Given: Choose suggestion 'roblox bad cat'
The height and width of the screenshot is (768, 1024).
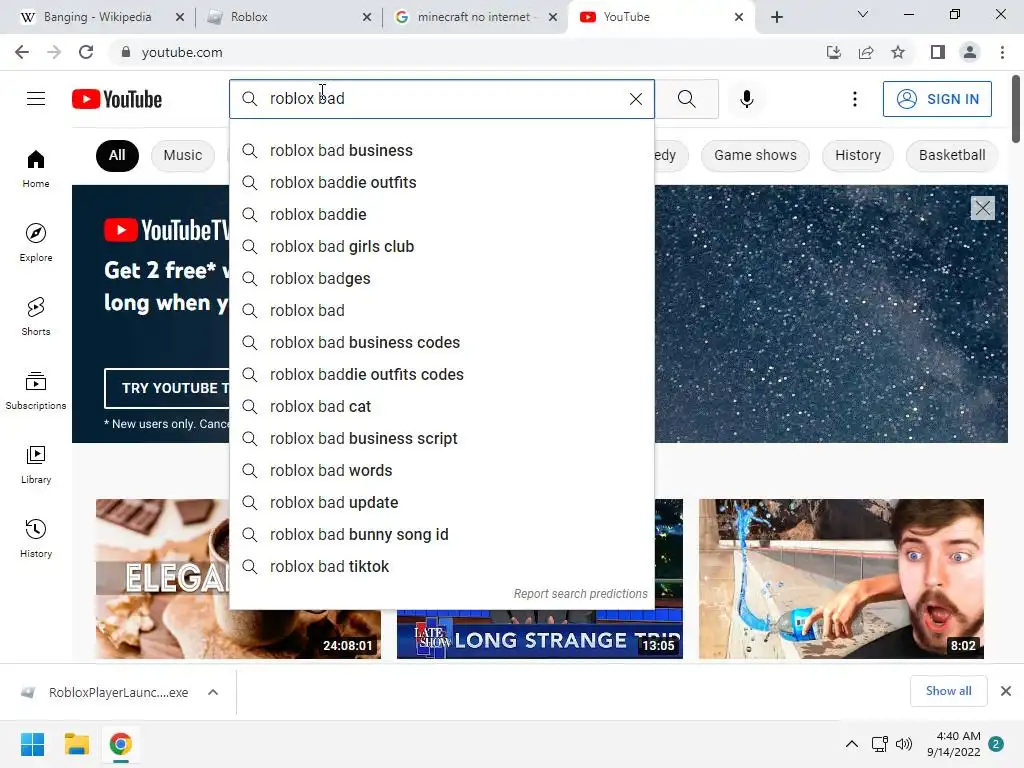Looking at the screenshot, I should (x=441, y=406).
